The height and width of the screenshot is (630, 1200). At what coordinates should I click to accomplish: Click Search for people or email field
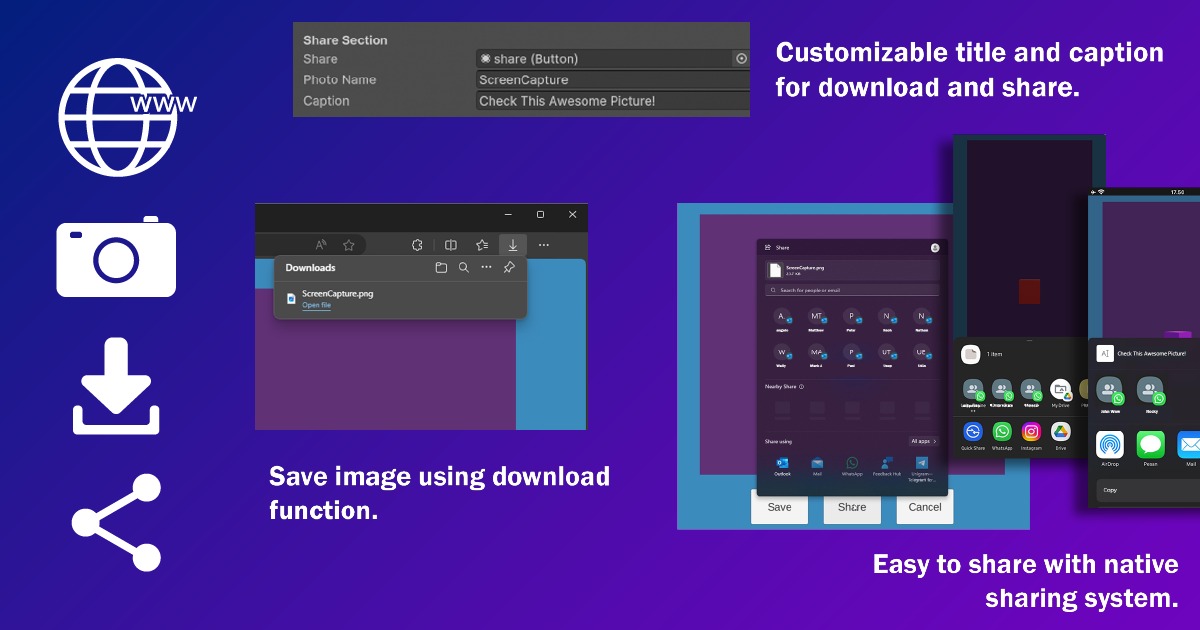[852, 290]
